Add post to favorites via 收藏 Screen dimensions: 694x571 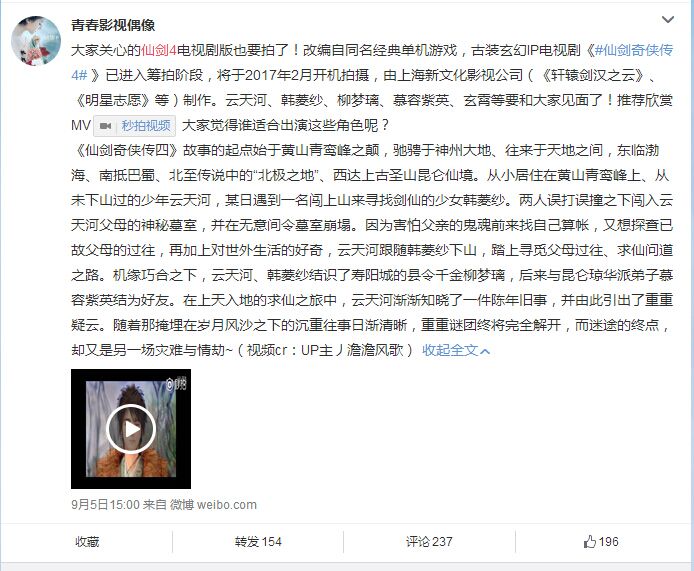(87, 542)
